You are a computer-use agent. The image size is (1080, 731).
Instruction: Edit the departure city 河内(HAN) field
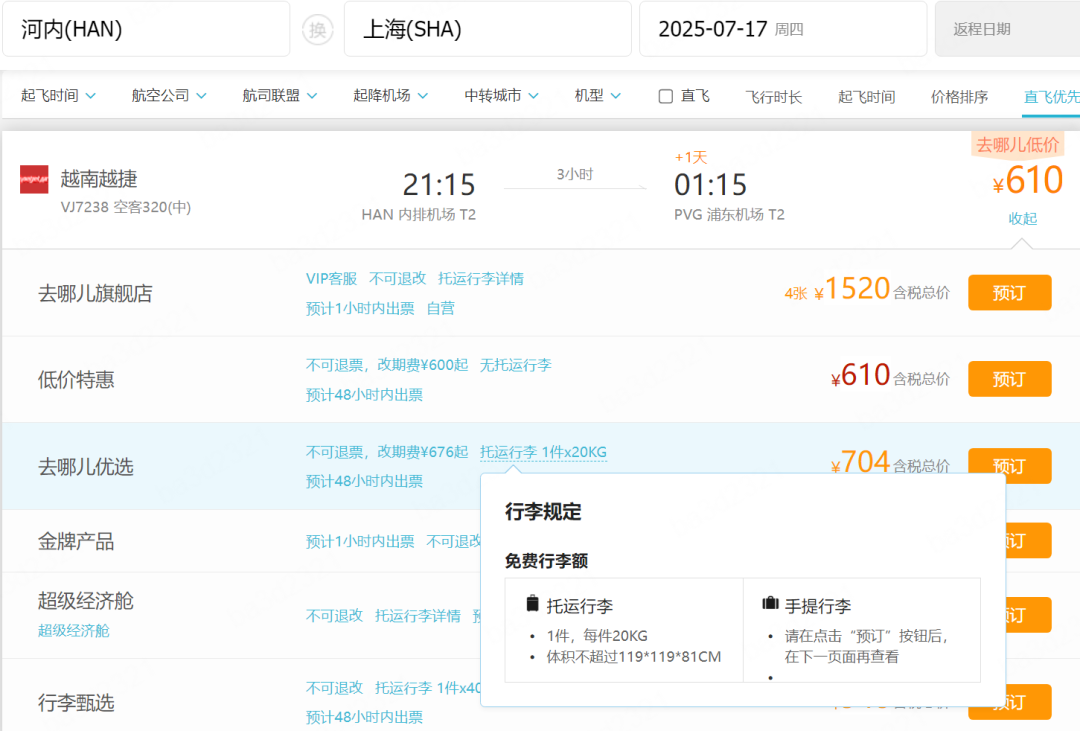(146, 29)
